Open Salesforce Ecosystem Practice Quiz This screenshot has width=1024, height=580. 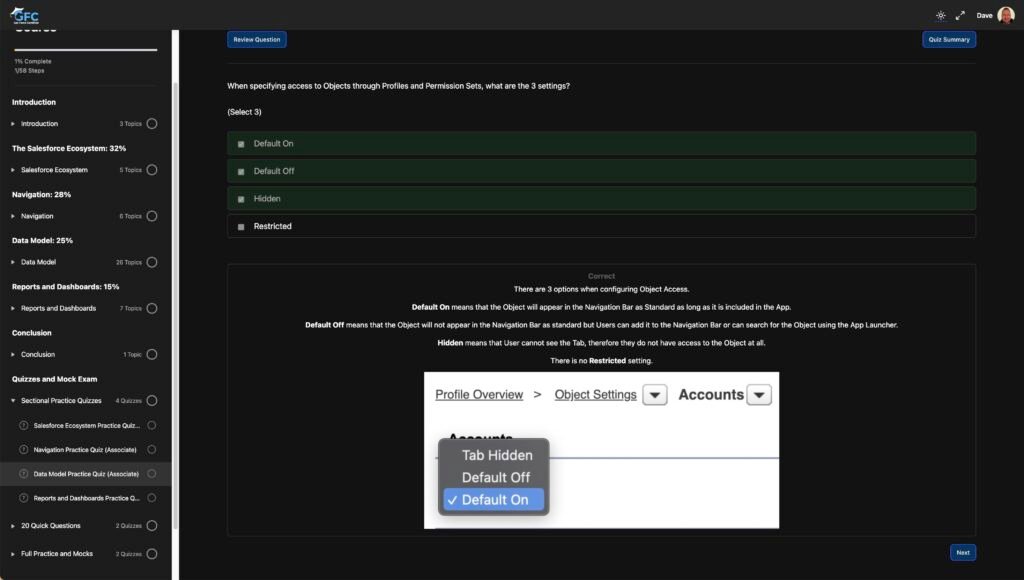87,425
